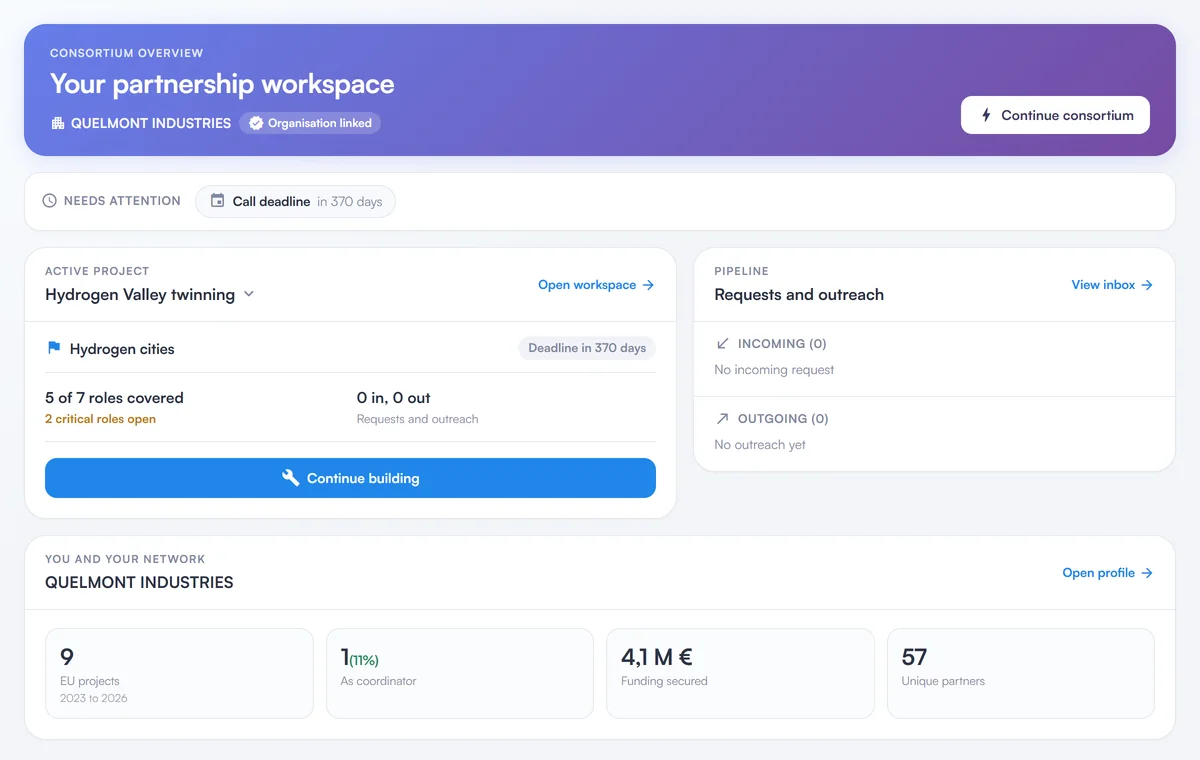
Task: Click the blue flag icon beside Hydrogen cities
Action: tap(54, 349)
